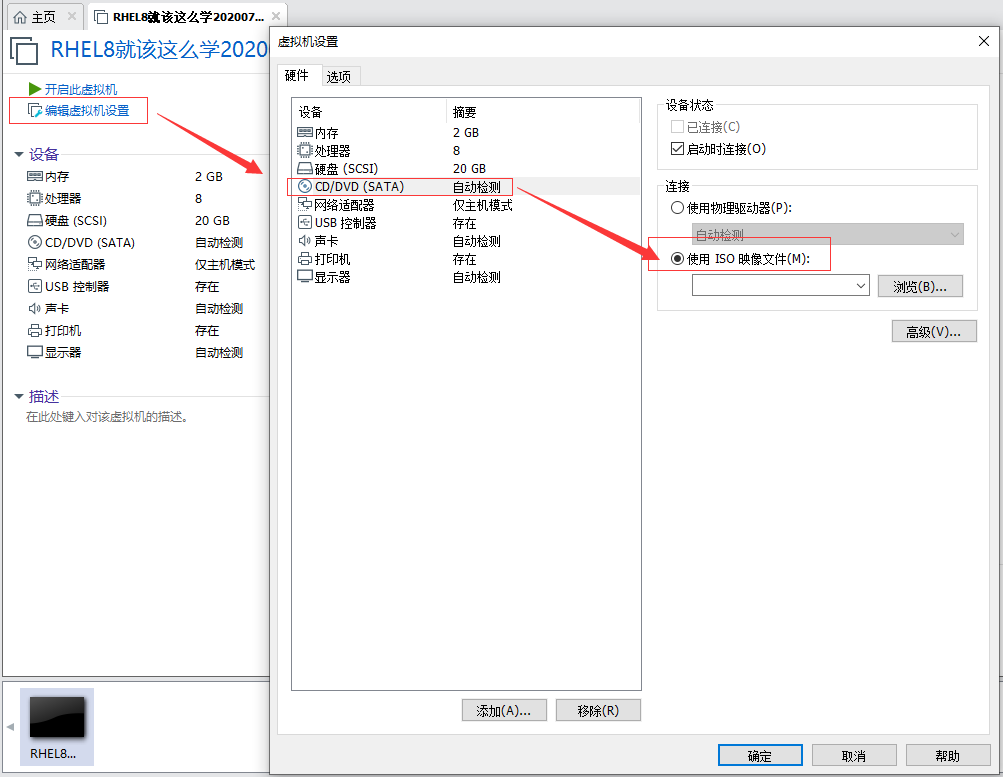Click the 设备 column header in dialog
This screenshot has height=777, width=1003.
pyautogui.click(x=368, y=112)
